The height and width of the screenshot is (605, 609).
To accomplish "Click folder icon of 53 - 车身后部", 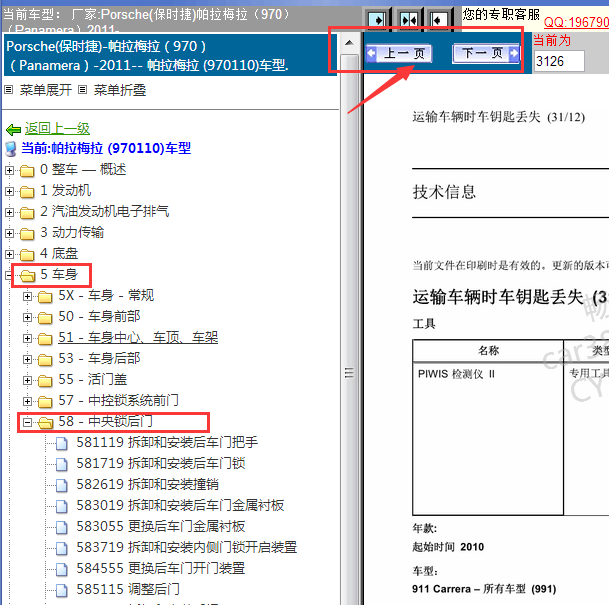I will pos(45,360).
